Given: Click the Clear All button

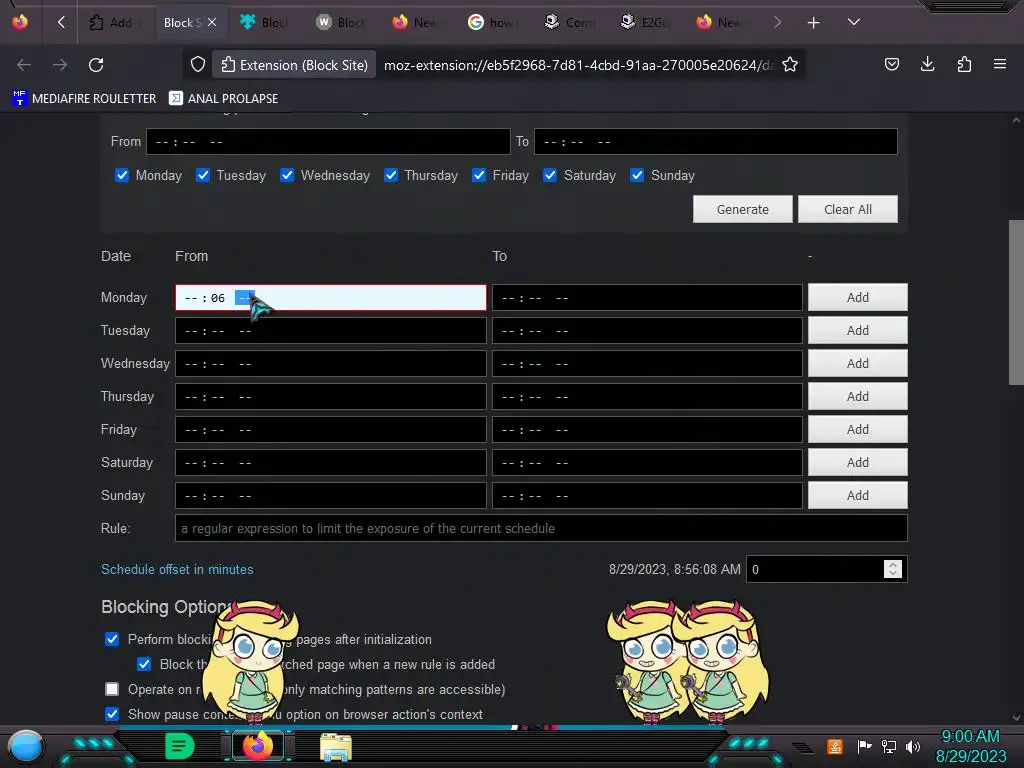Looking at the screenshot, I should (848, 209).
